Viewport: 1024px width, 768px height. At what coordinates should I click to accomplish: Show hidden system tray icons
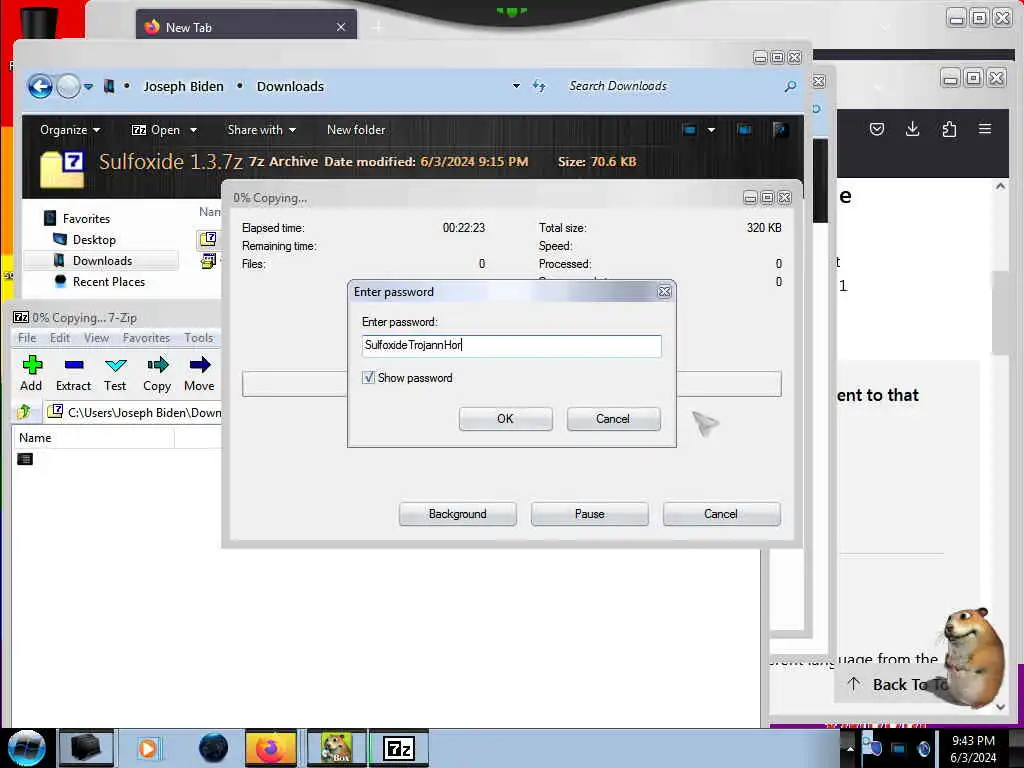pos(850,748)
